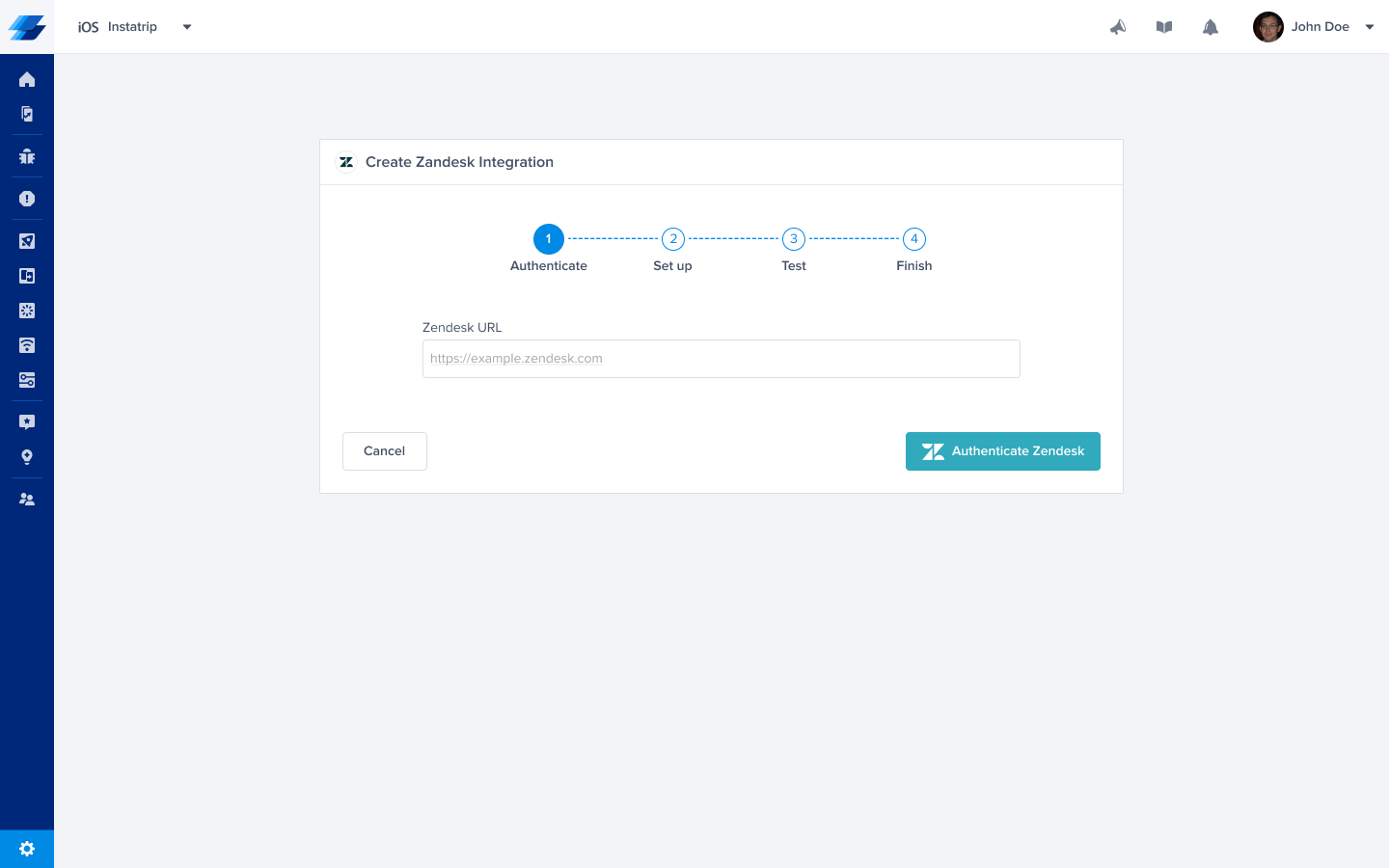Click the iOS Instatrip app name
1389x868 pixels.
click(x=118, y=27)
